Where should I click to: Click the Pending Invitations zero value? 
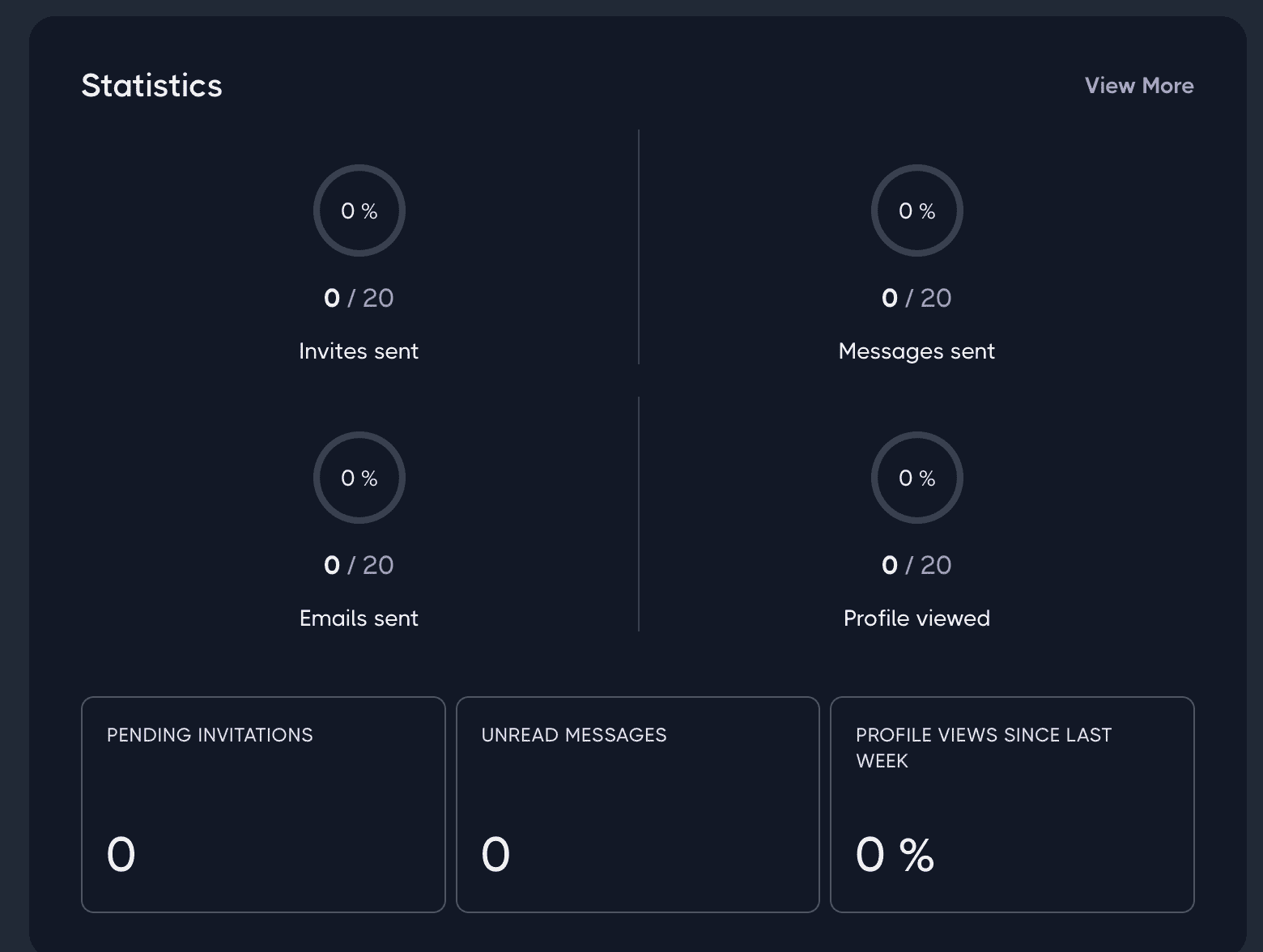(x=121, y=855)
